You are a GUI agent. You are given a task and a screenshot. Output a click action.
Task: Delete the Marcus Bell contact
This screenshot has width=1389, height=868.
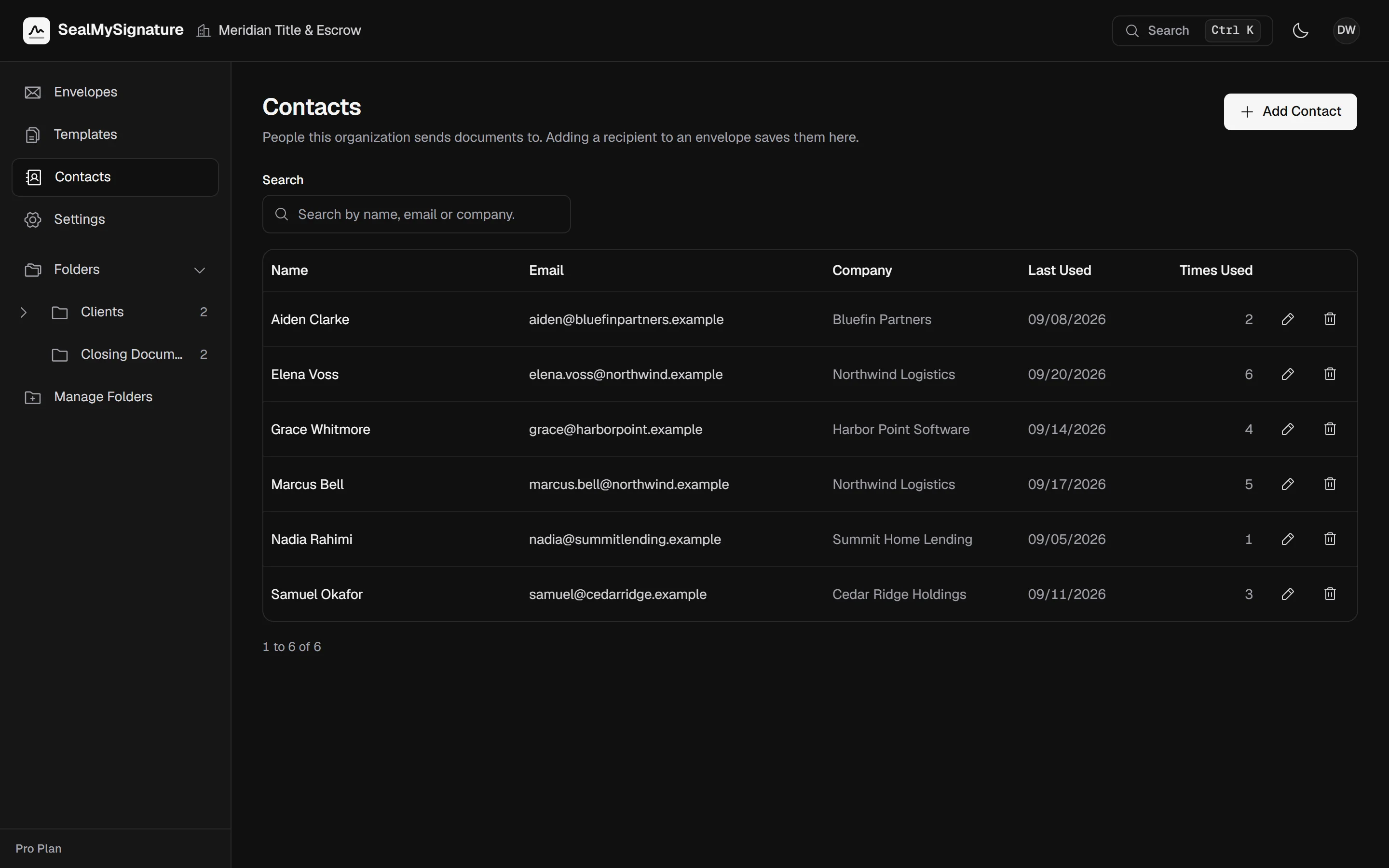[x=1330, y=484]
